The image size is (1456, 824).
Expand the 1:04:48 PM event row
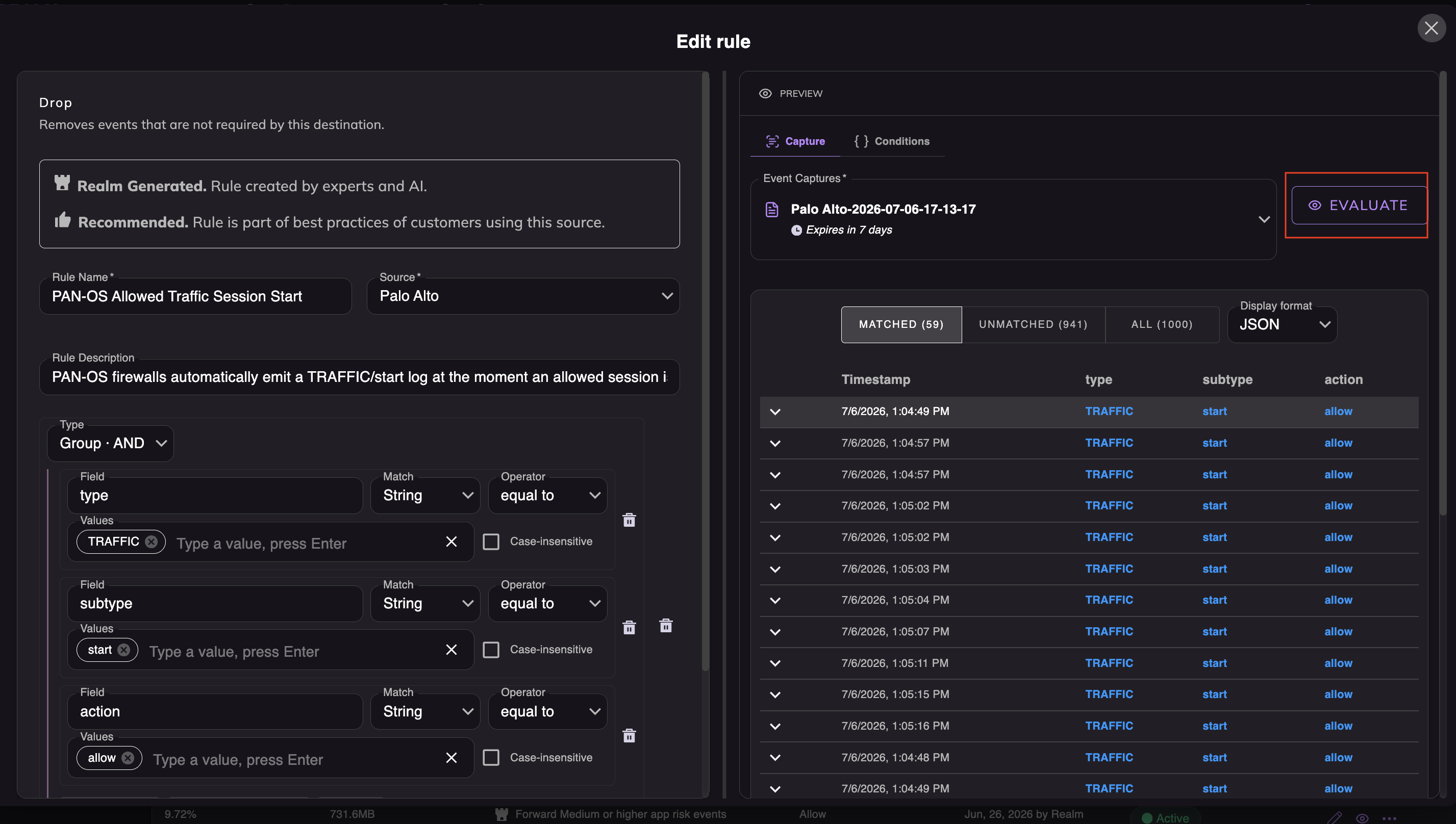775,758
